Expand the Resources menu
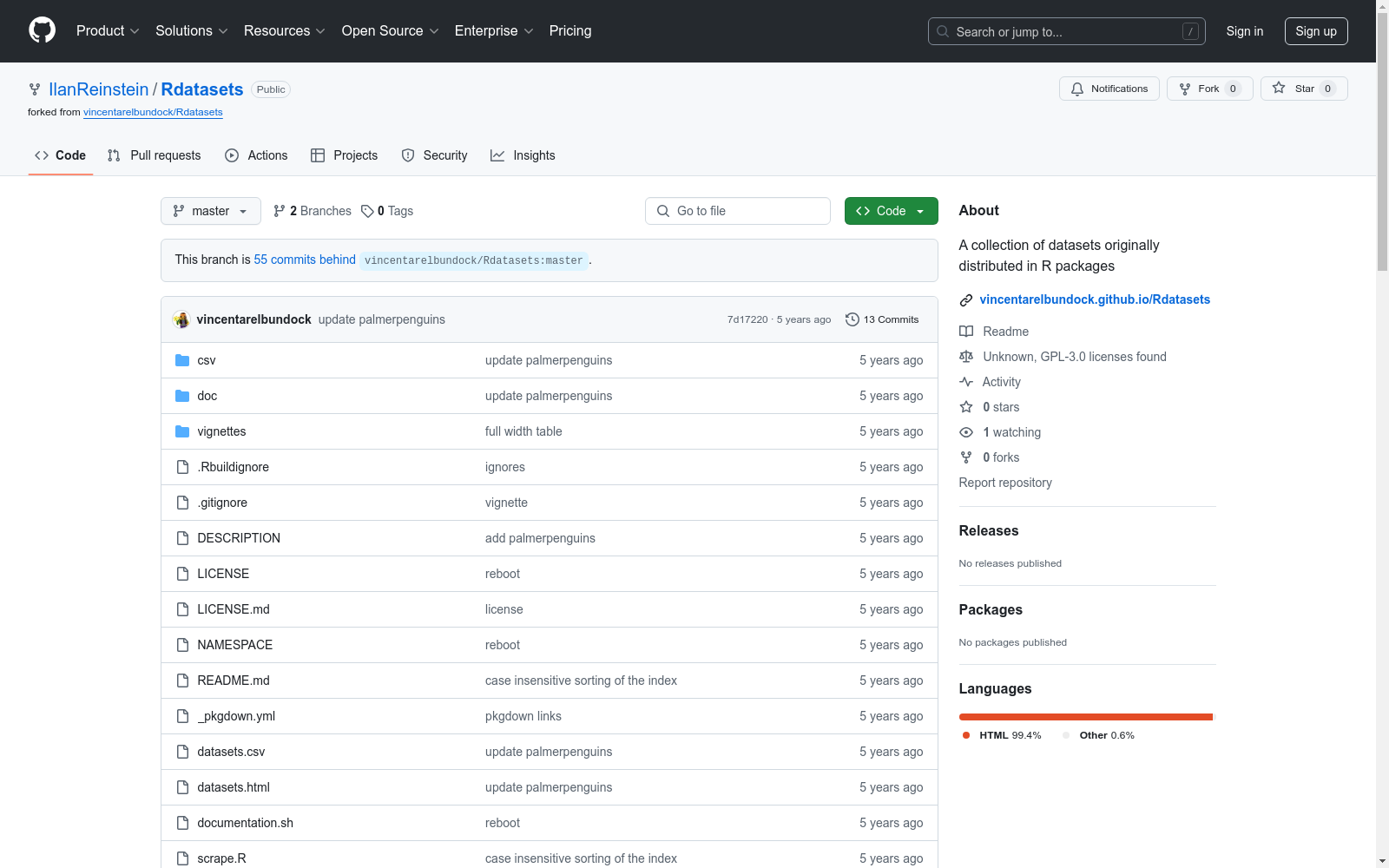1389x868 pixels. pos(285,31)
